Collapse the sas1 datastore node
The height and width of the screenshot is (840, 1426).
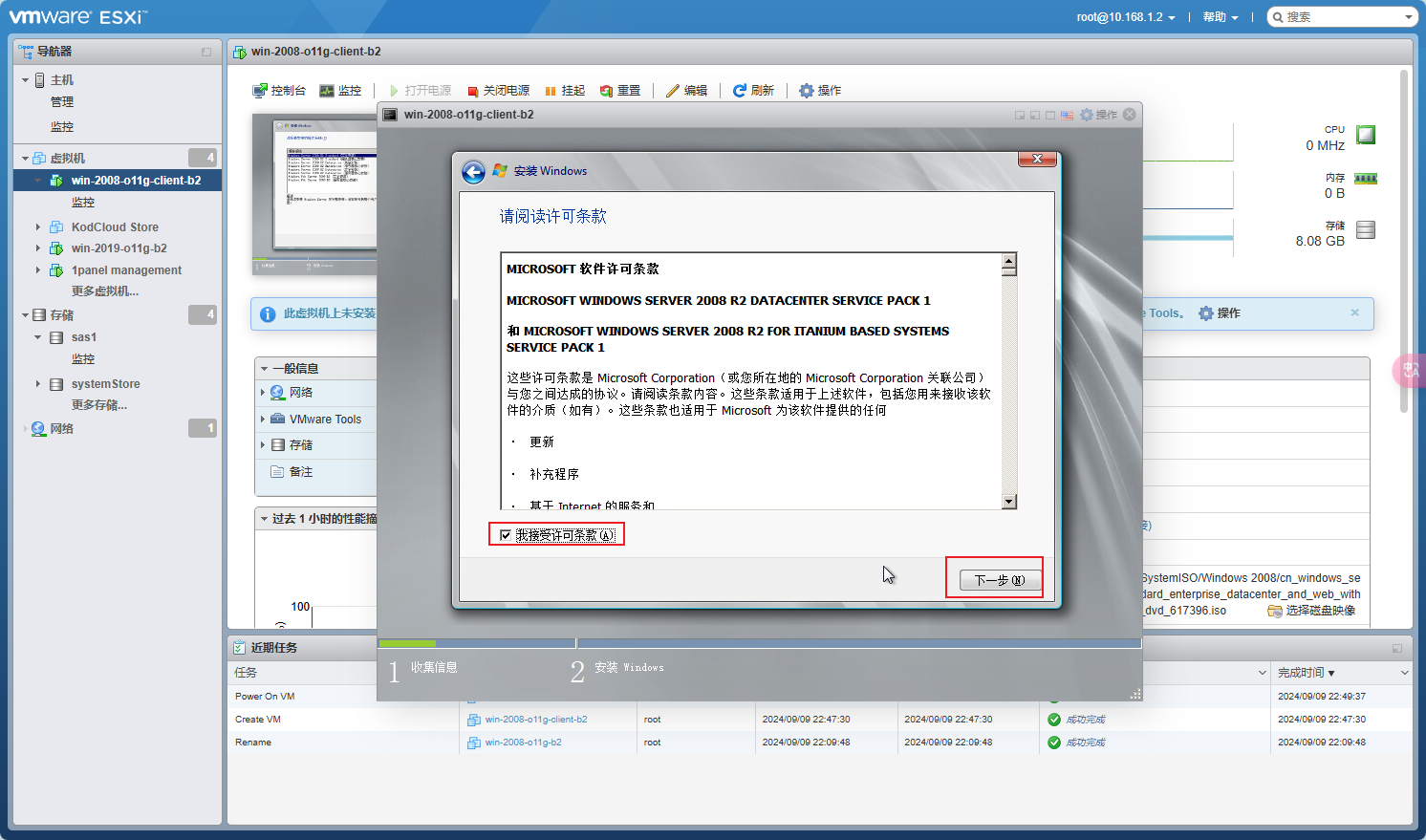point(38,337)
